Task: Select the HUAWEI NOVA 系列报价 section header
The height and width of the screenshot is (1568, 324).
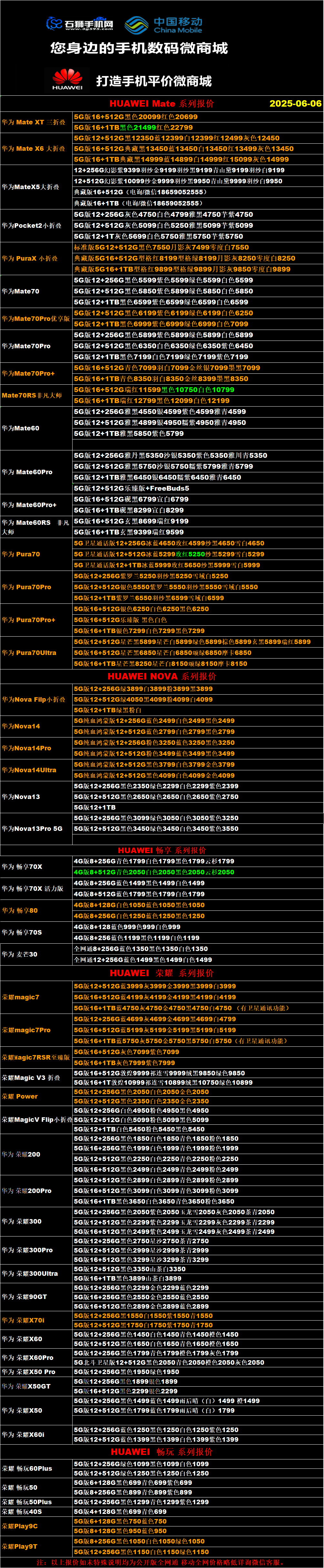Action: 162,676
